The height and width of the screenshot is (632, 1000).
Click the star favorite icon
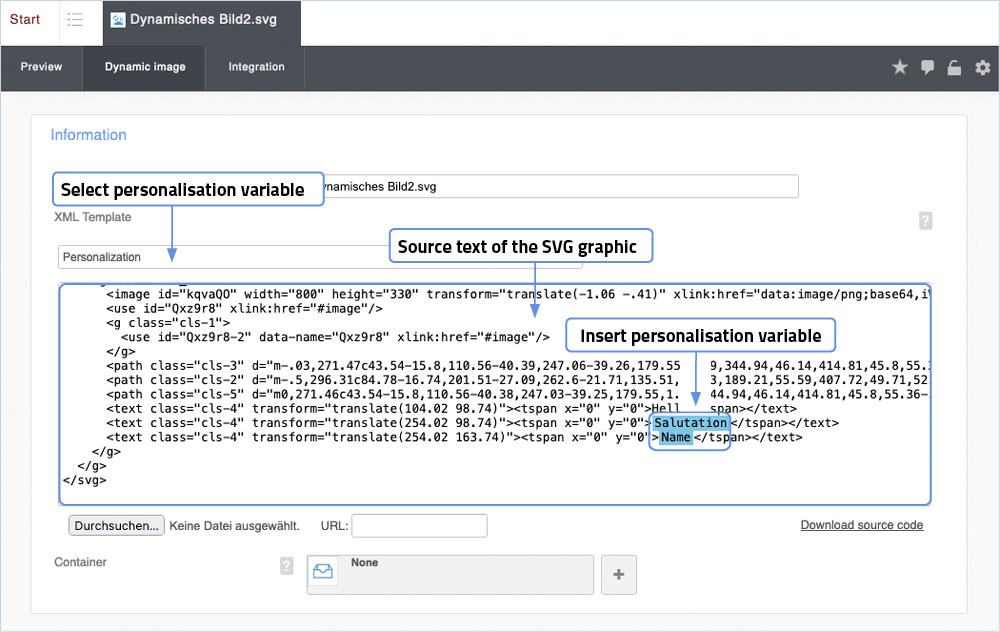pyautogui.click(x=899, y=67)
